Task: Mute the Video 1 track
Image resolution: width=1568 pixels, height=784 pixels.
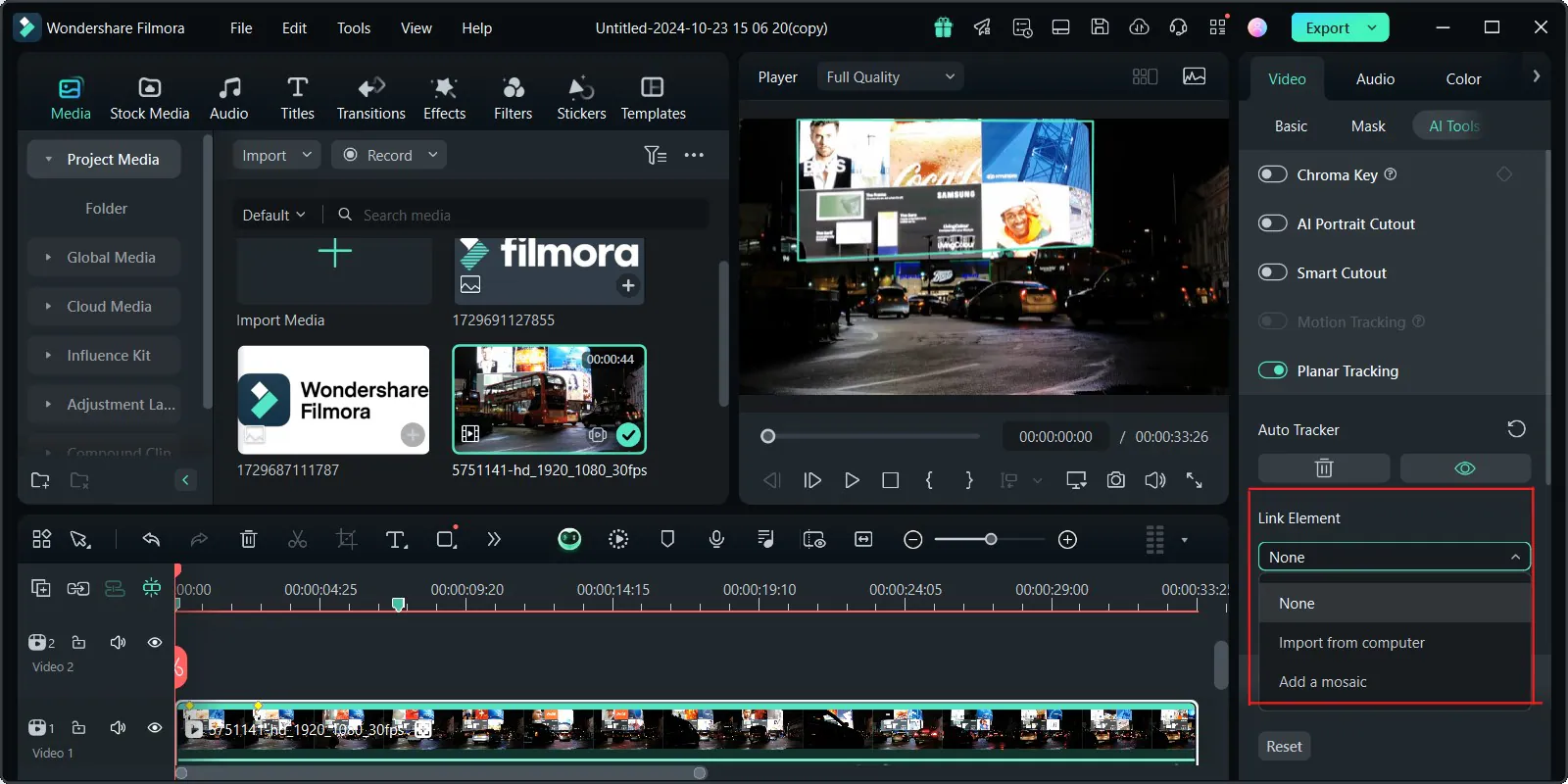Action: (118, 728)
